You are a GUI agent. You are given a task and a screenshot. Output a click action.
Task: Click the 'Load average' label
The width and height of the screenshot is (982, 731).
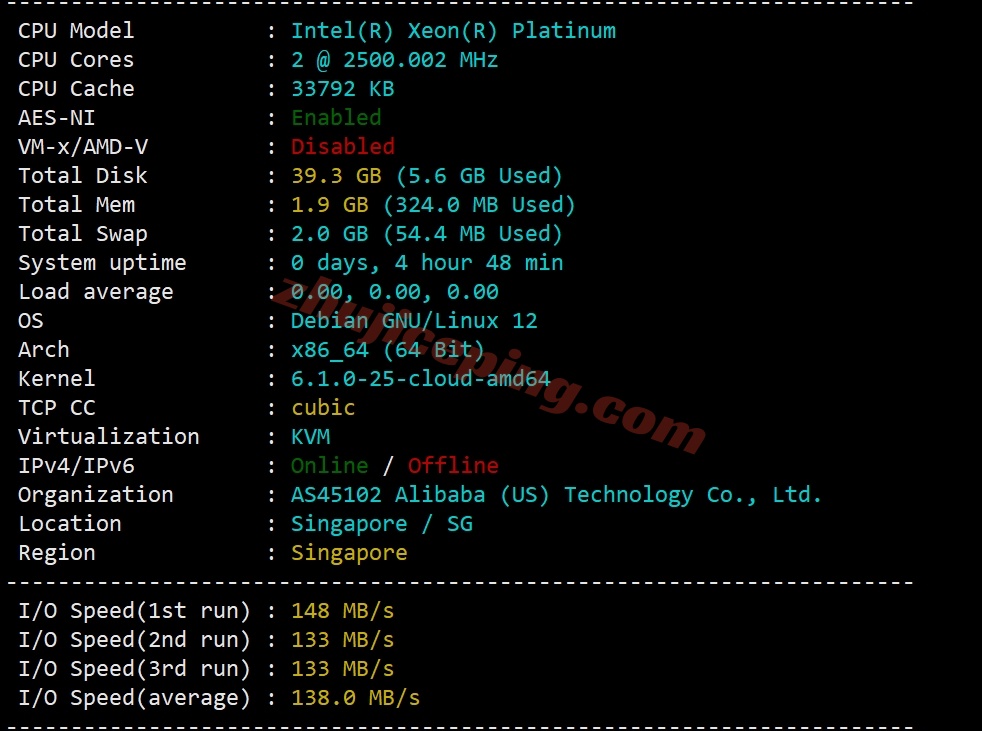95,292
